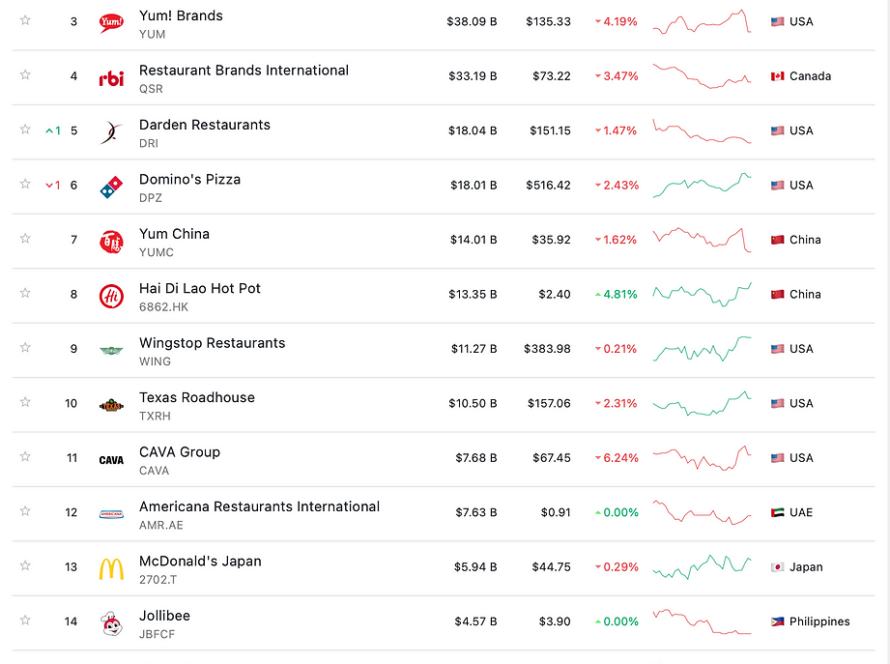Click the Yum China logo icon

pos(111,241)
